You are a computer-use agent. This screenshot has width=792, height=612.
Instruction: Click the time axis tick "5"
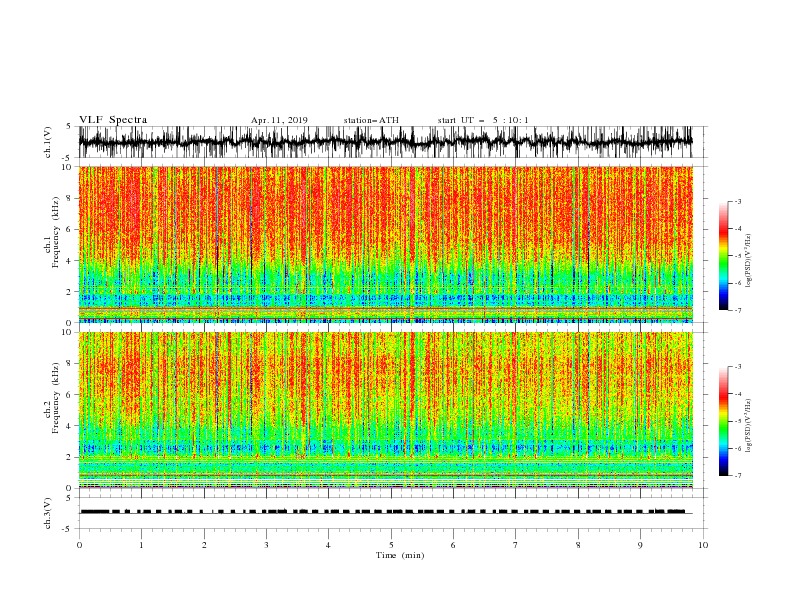pos(391,545)
